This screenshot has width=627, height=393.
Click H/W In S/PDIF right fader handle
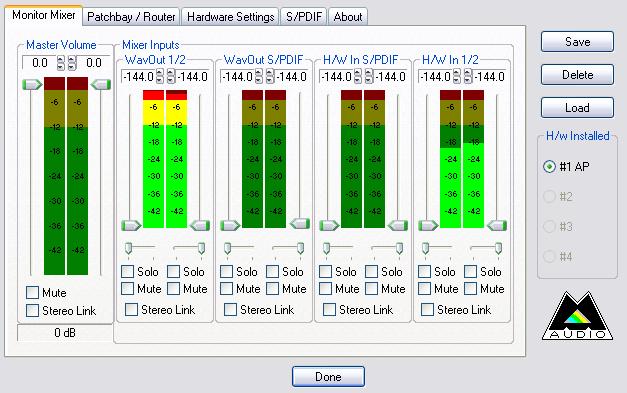click(398, 225)
